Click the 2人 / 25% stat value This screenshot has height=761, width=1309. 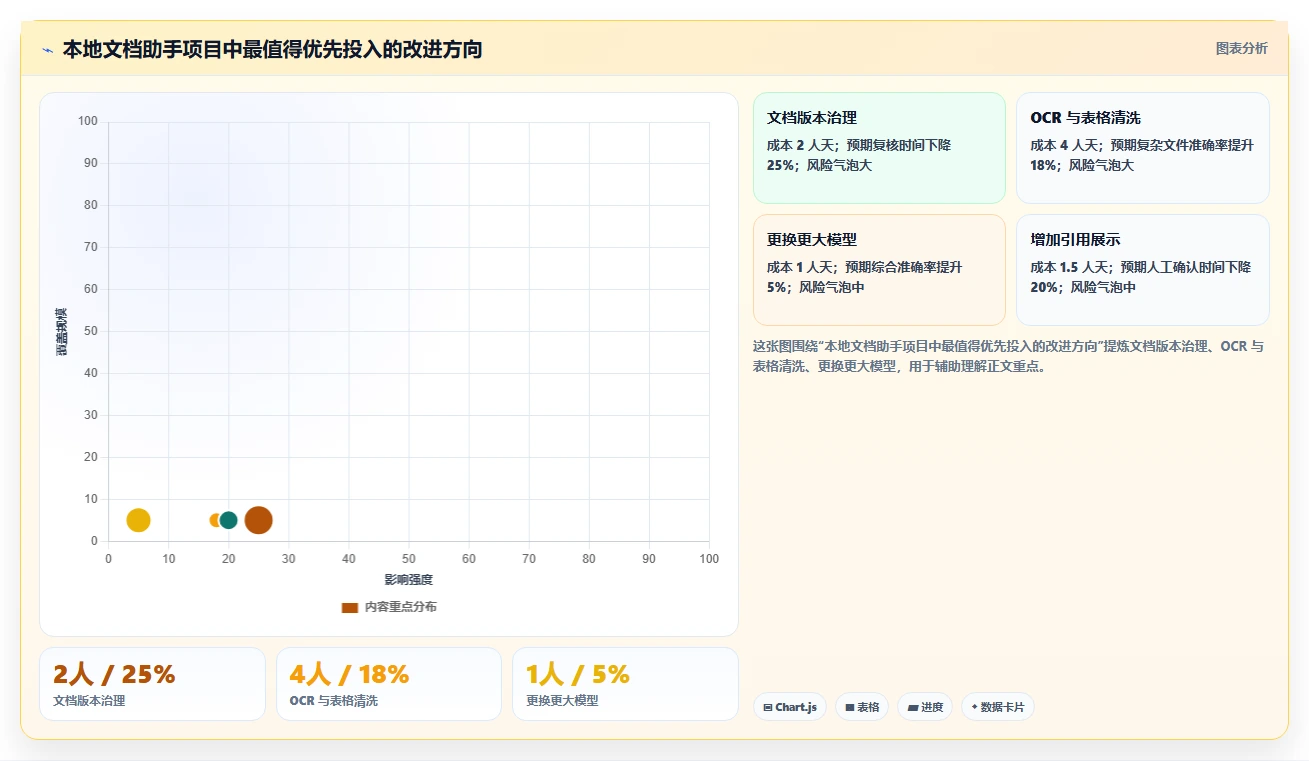click(x=114, y=675)
